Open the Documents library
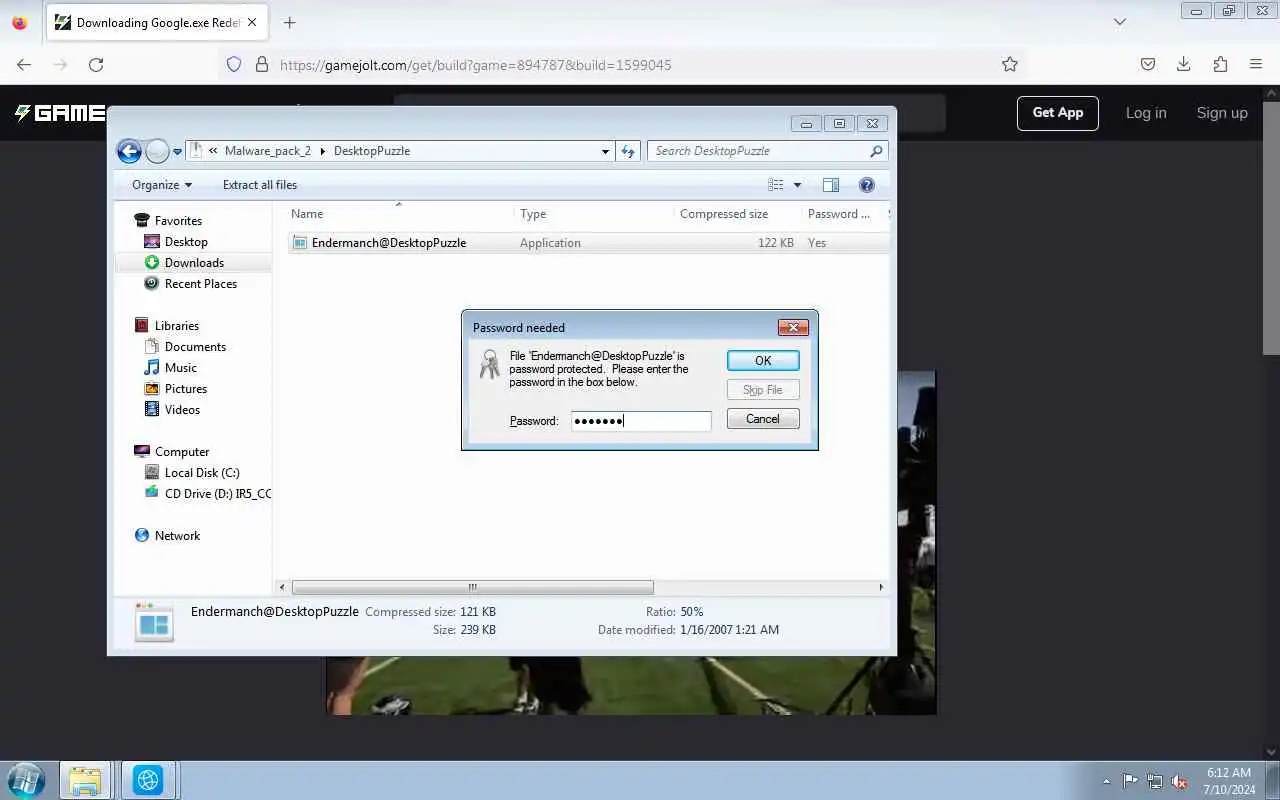Image resolution: width=1280 pixels, height=800 pixels. pos(195,347)
